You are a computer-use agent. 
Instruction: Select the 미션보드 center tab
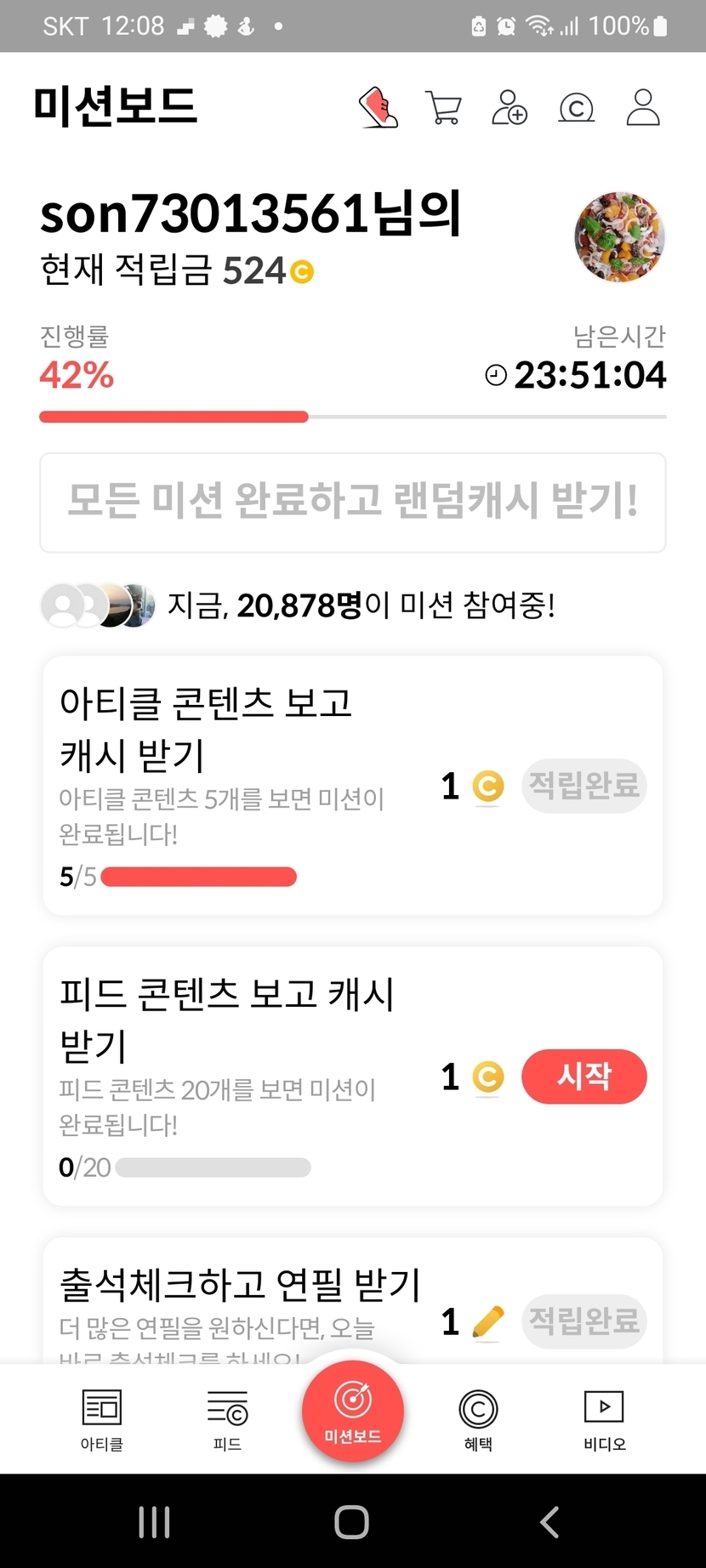[353, 1411]
